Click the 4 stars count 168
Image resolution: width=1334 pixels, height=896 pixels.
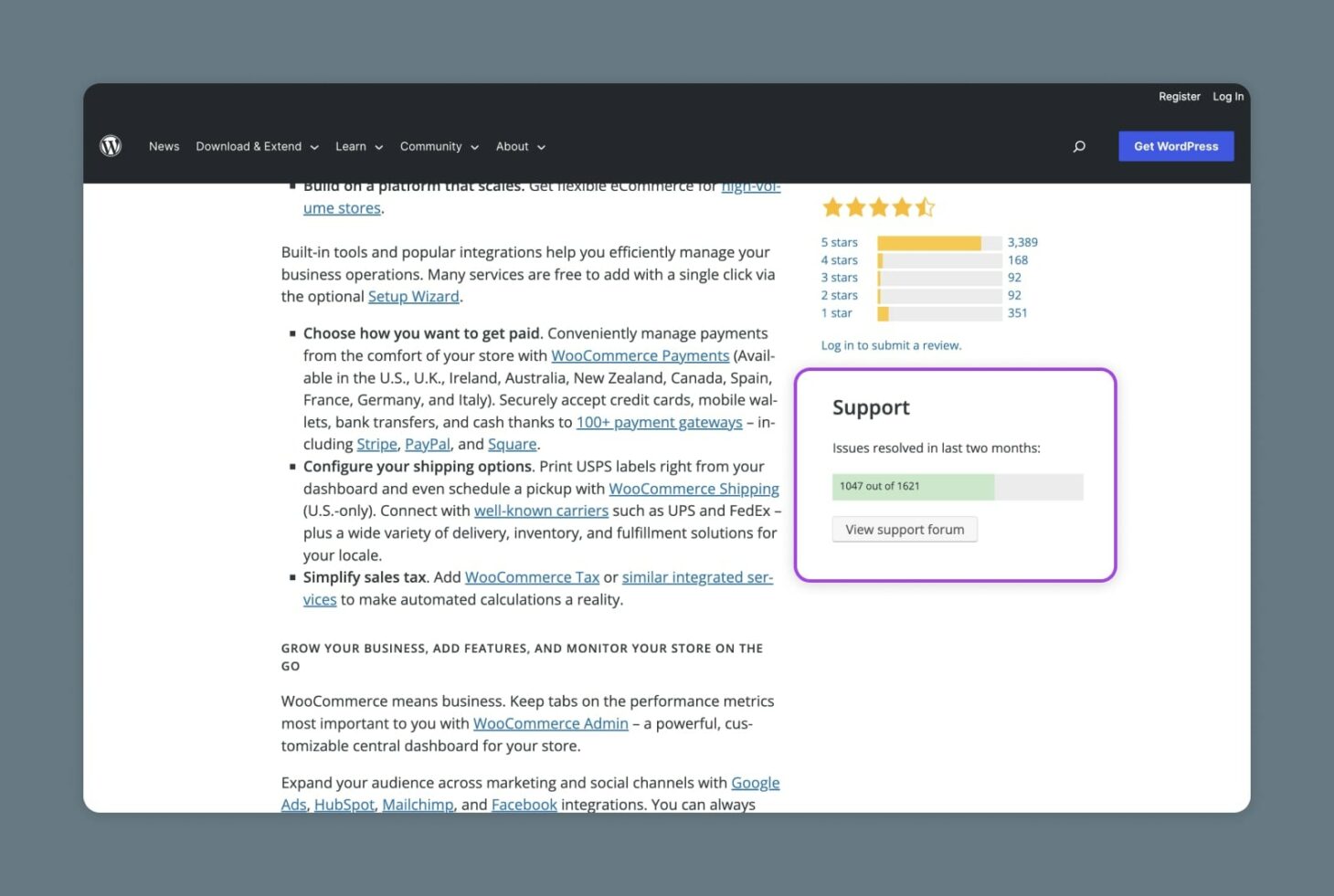(1017, 259)
